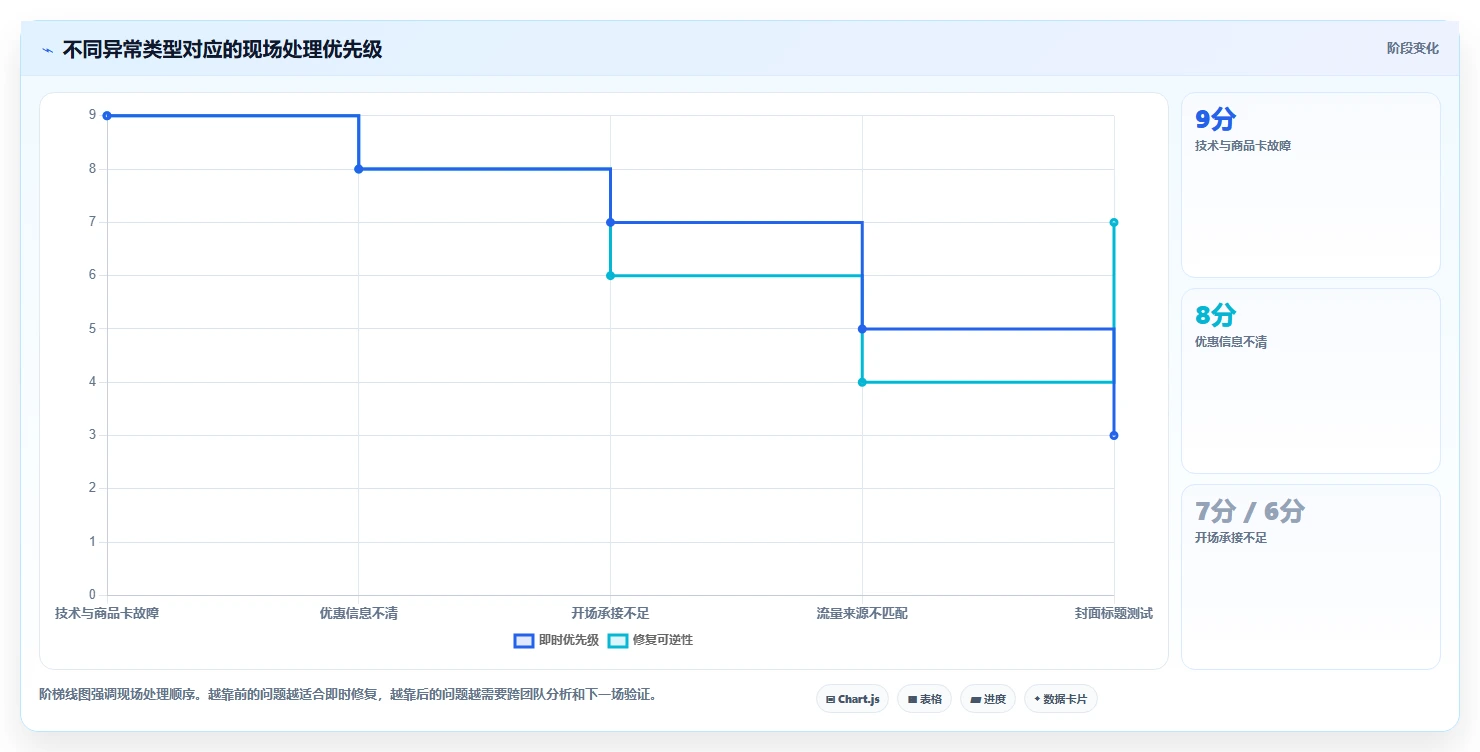Select the cyan point at 封面标题测试, value 7
The width and height of the screenshot is (1480, 752).
(x=1114, y=222)
